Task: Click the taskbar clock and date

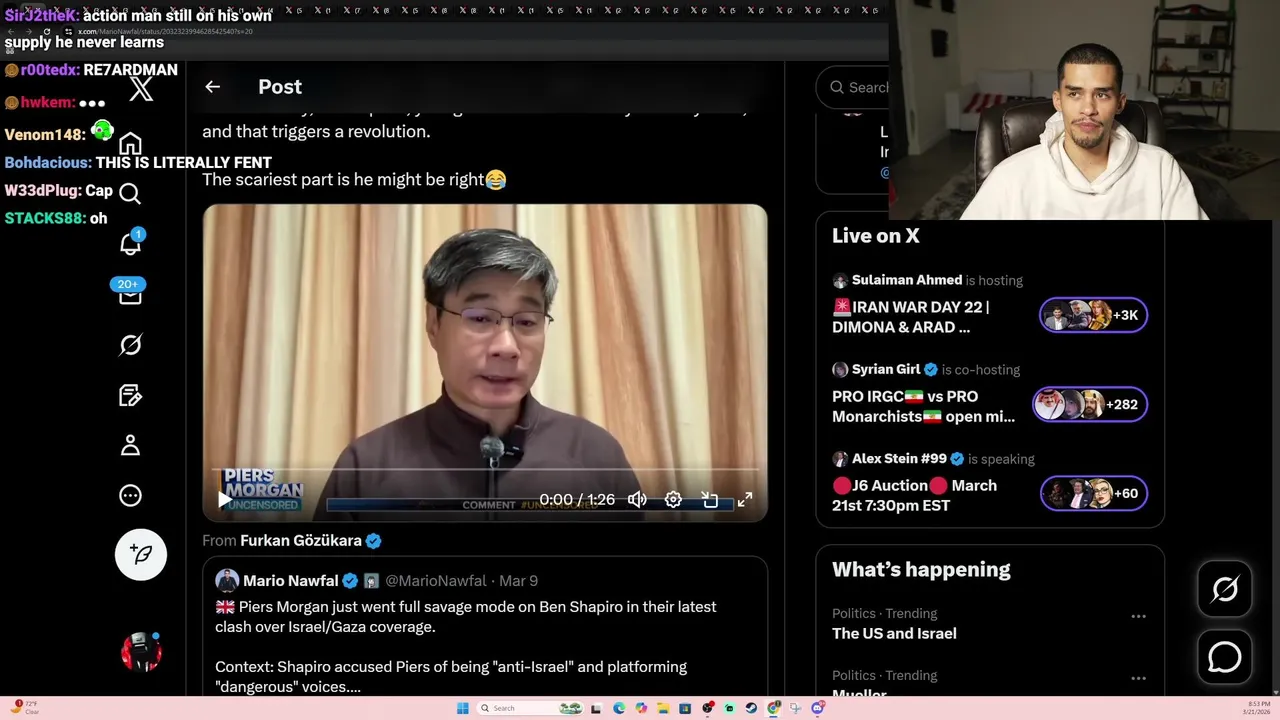Action: (x=1256, y=708)
